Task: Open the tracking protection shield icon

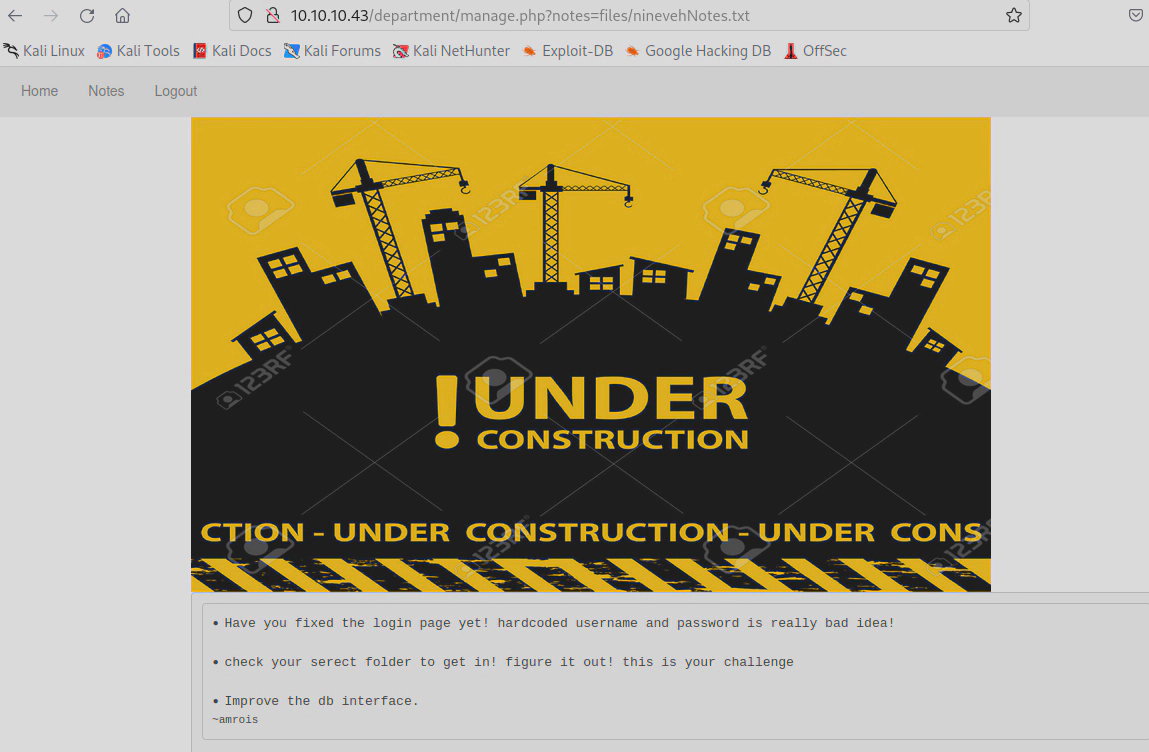Action: (246, 16)
